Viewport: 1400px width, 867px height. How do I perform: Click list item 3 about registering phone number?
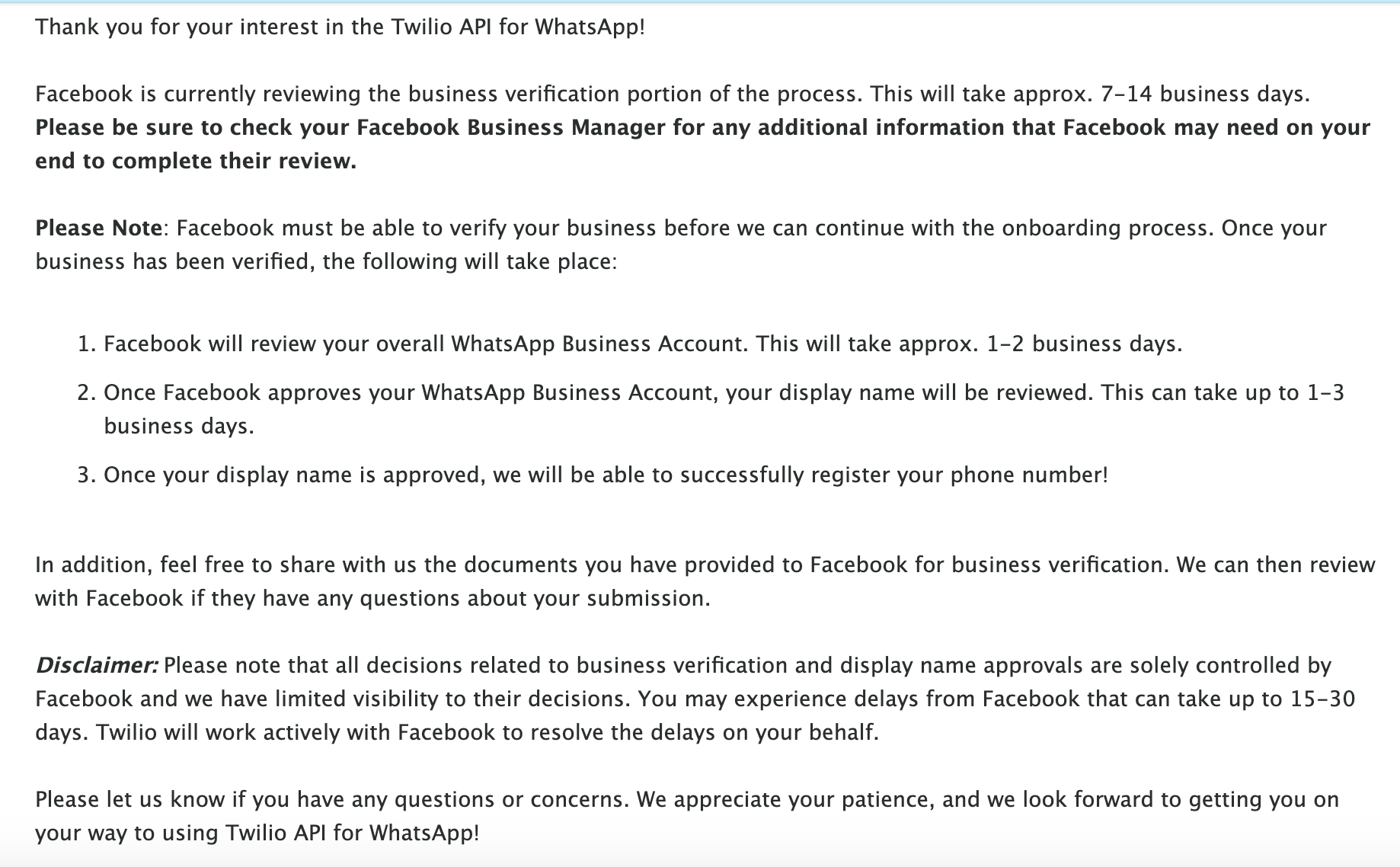(x=606, y=475)
